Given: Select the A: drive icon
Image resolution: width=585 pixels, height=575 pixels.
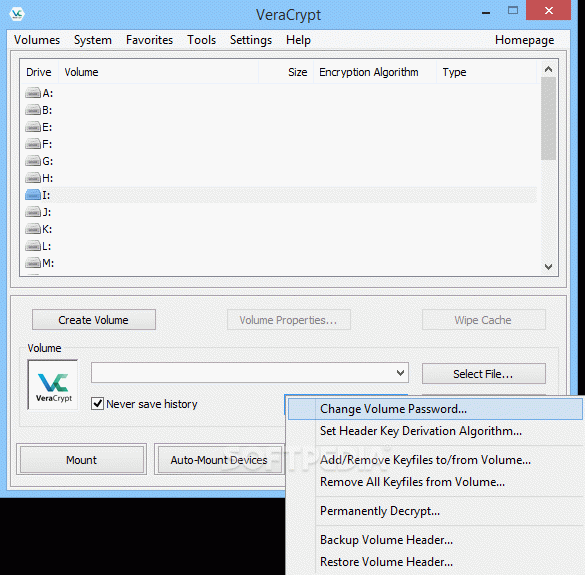Looking at the screenshot, I should (x=33, y=93).
